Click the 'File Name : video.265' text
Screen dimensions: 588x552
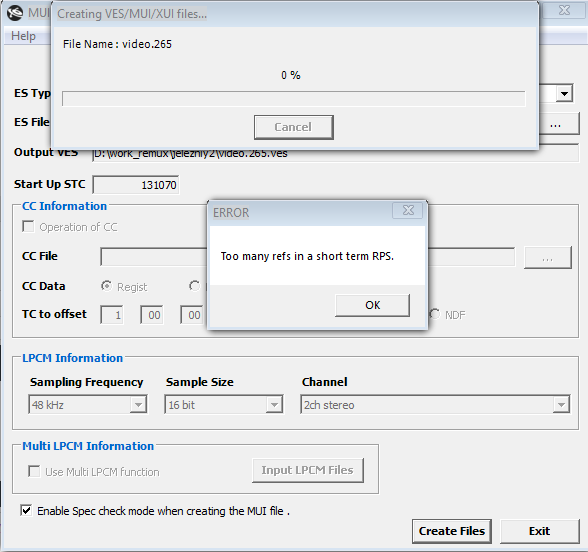pyautogui.click(x=117, y=44)
